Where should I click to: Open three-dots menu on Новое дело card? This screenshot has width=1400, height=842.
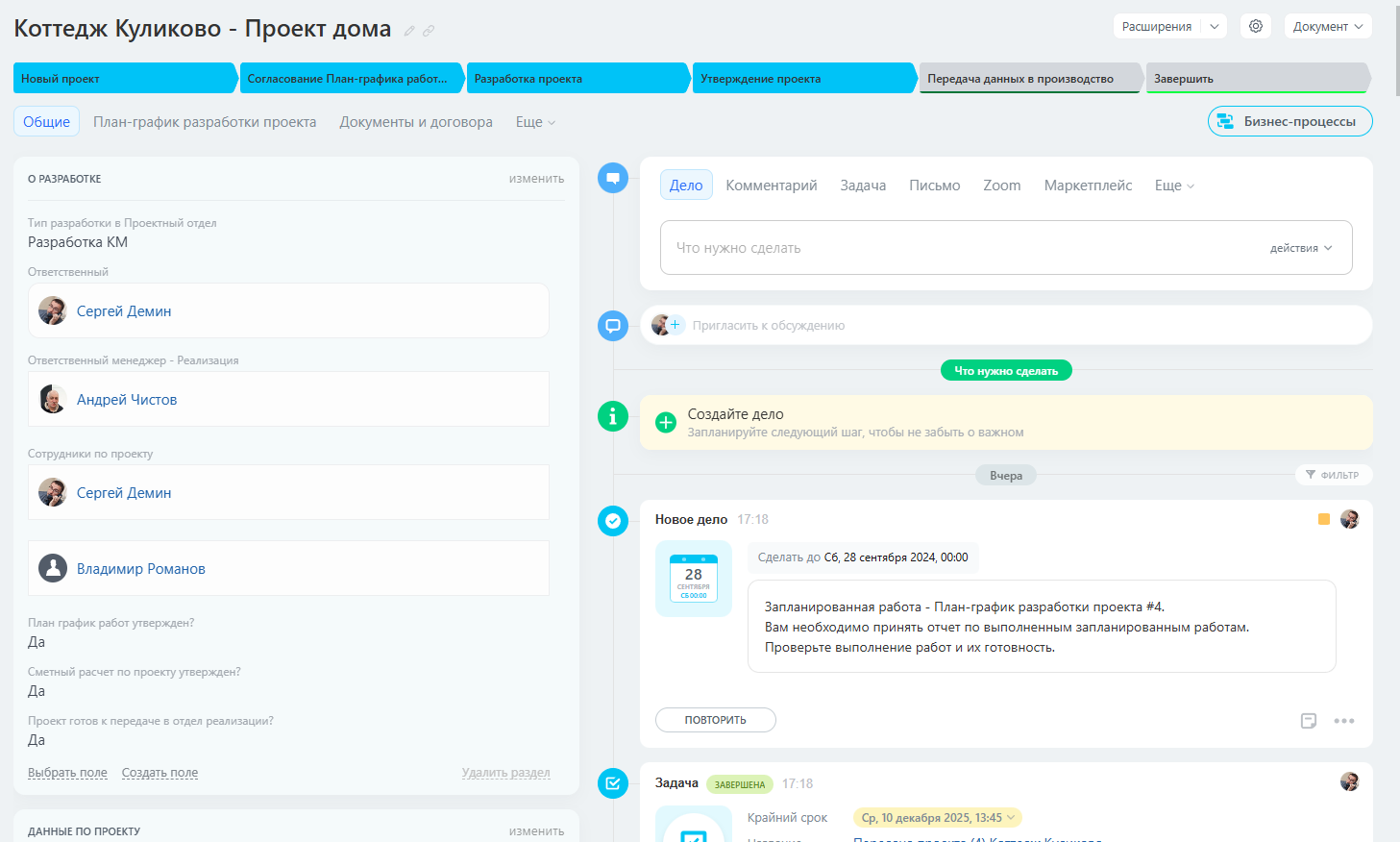pos(1343,721)
